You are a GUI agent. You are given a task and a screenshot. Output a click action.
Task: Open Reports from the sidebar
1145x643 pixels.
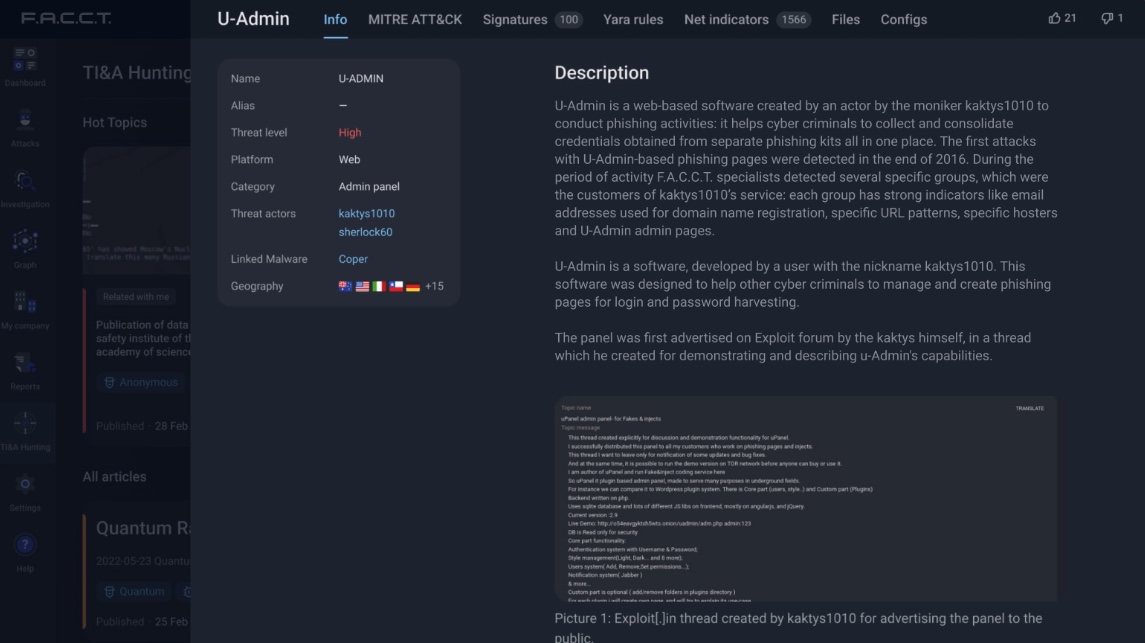pos(25,364)
